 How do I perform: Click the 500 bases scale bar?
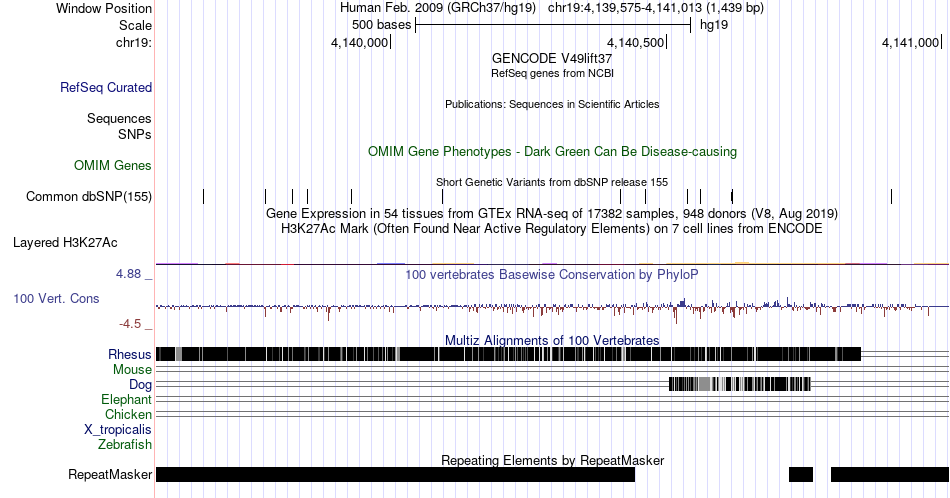pos(553,25)
